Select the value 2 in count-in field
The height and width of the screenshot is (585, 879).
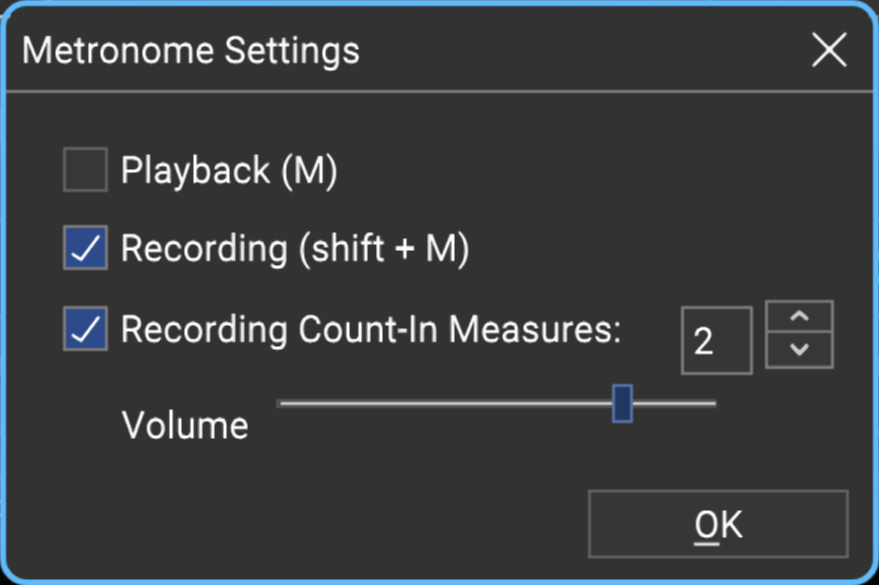tap(703, 341)
